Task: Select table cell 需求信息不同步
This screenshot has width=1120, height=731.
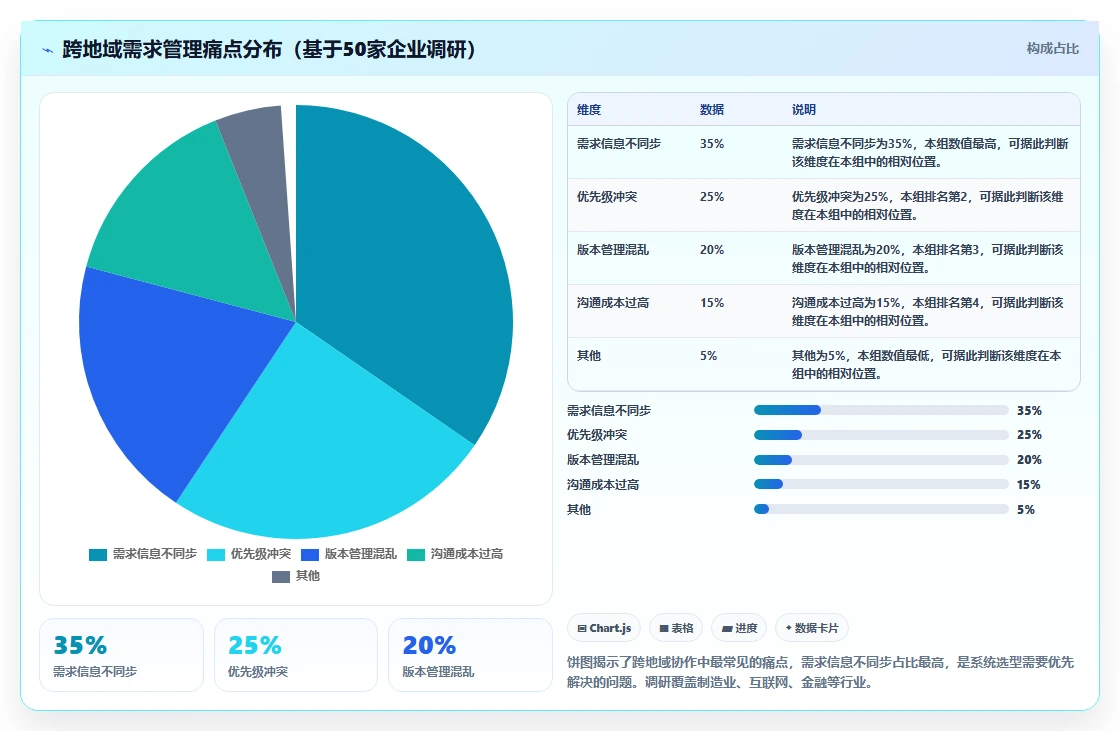Action: pos(619,144)
